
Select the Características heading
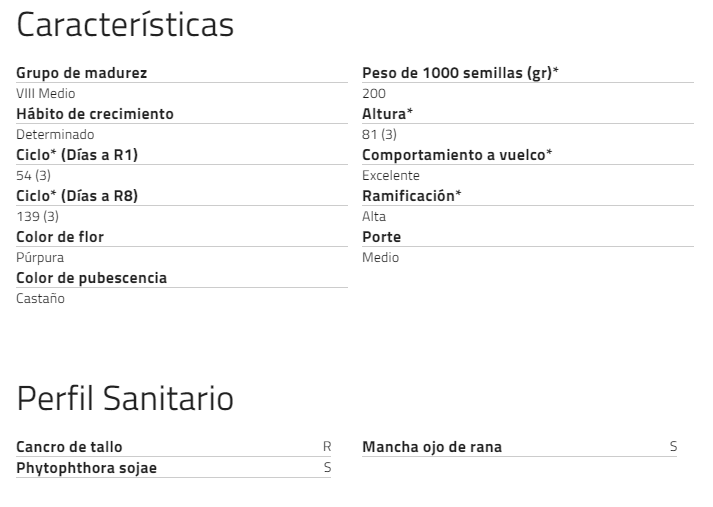(x=125, y=25)
